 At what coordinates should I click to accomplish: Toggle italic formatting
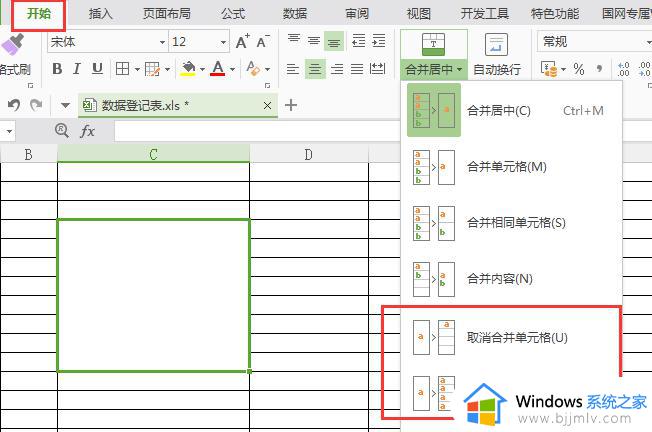77,69
